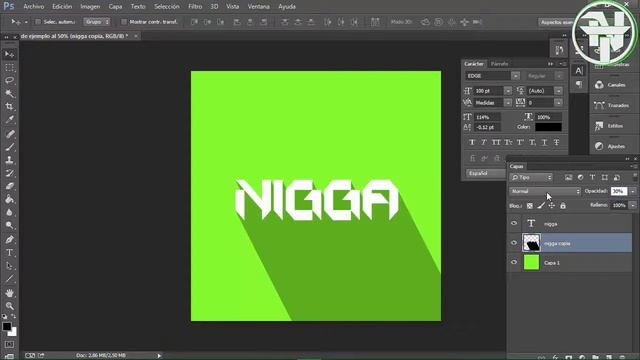
Task: Select the Hand tool
Action: [x=9, y=293]
